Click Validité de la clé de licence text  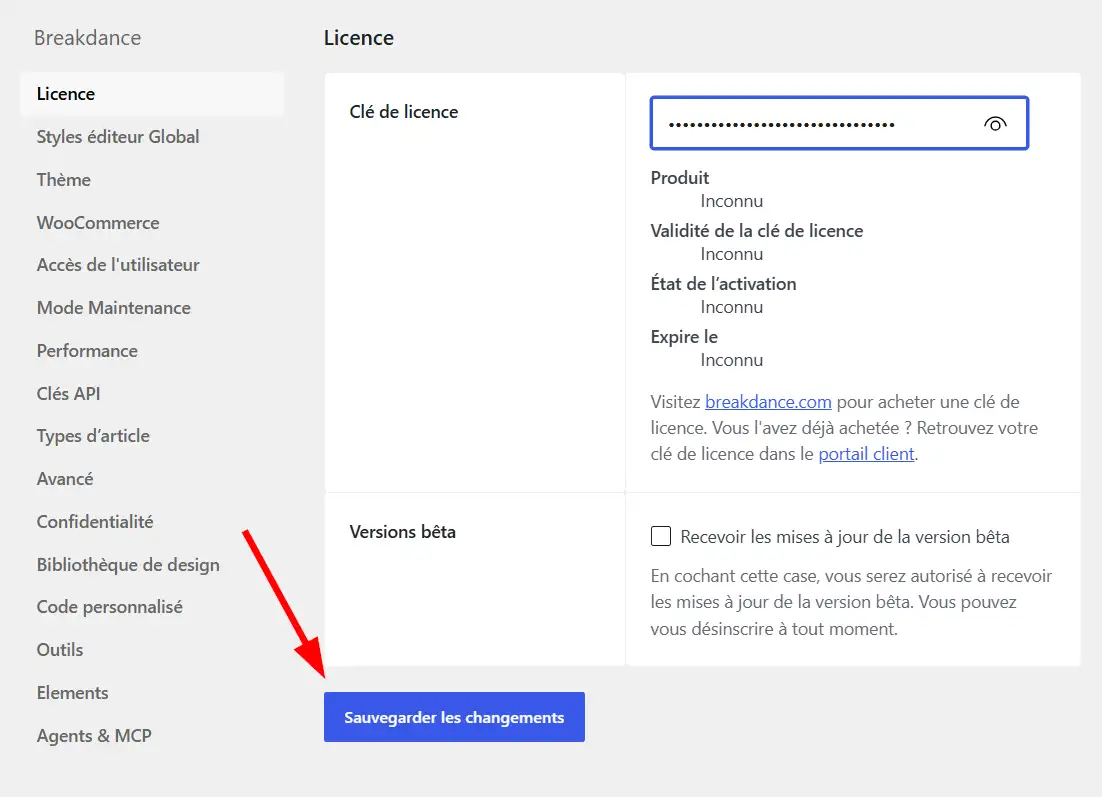click(757, 231)
